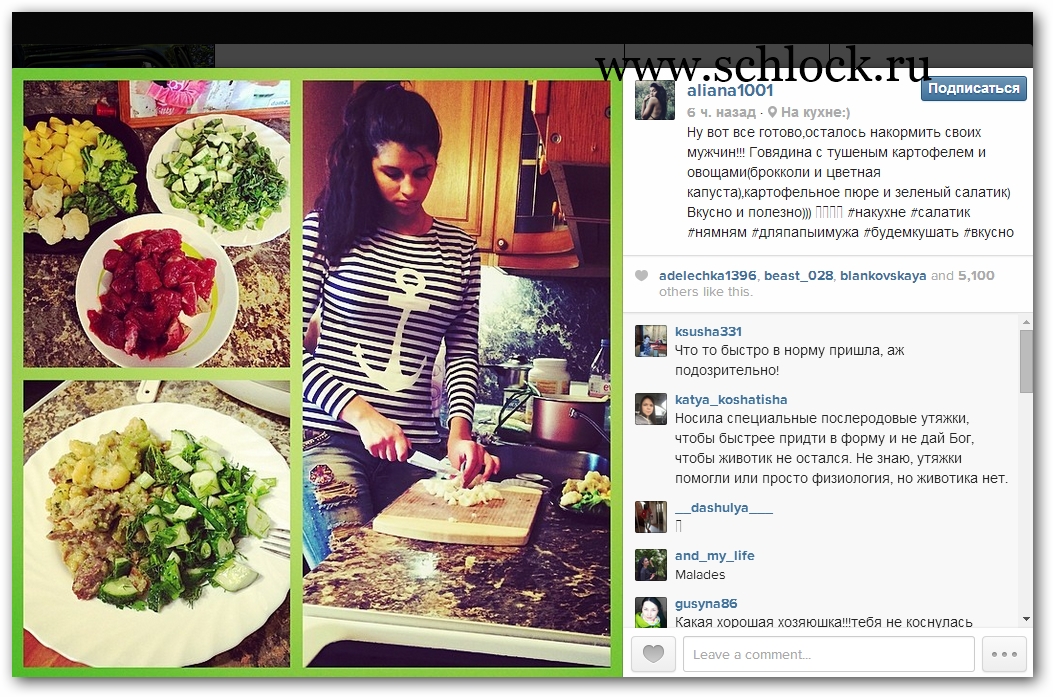Click the Подписаться follow button
The image size is (1053, 697).
click(973, 89)
